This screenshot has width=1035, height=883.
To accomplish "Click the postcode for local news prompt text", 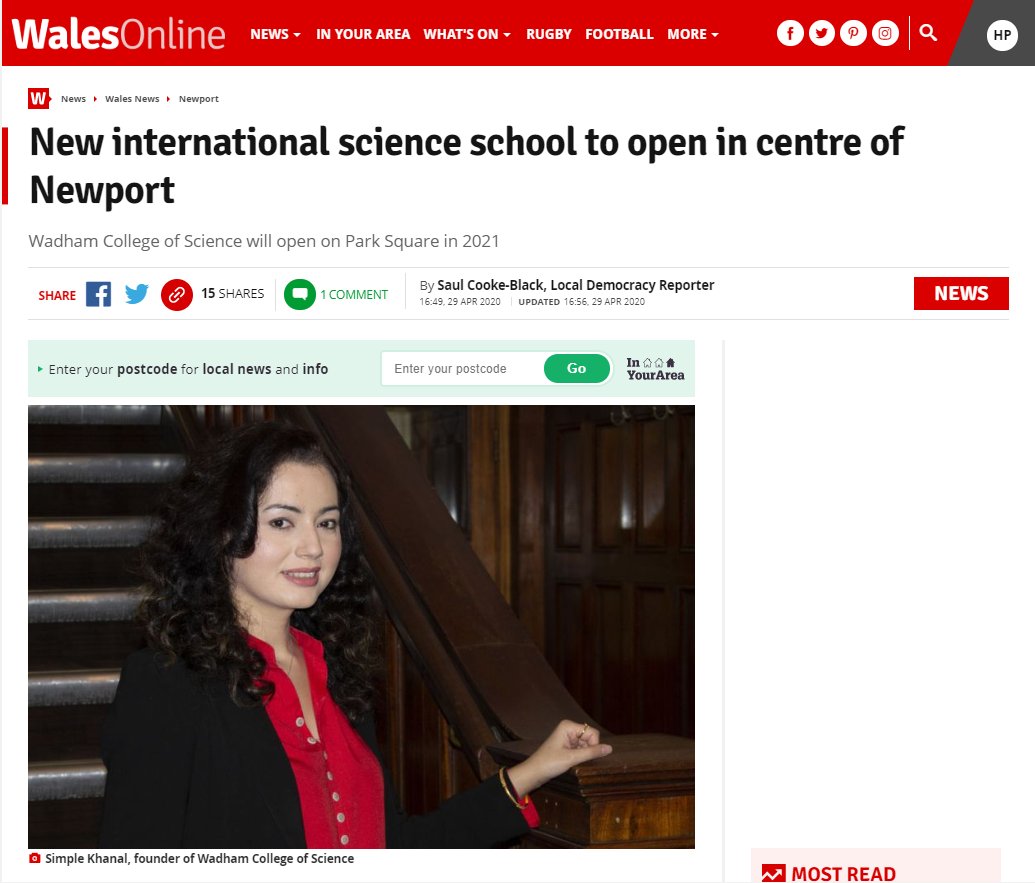I will pyautogui.click(x=188, y=369).
